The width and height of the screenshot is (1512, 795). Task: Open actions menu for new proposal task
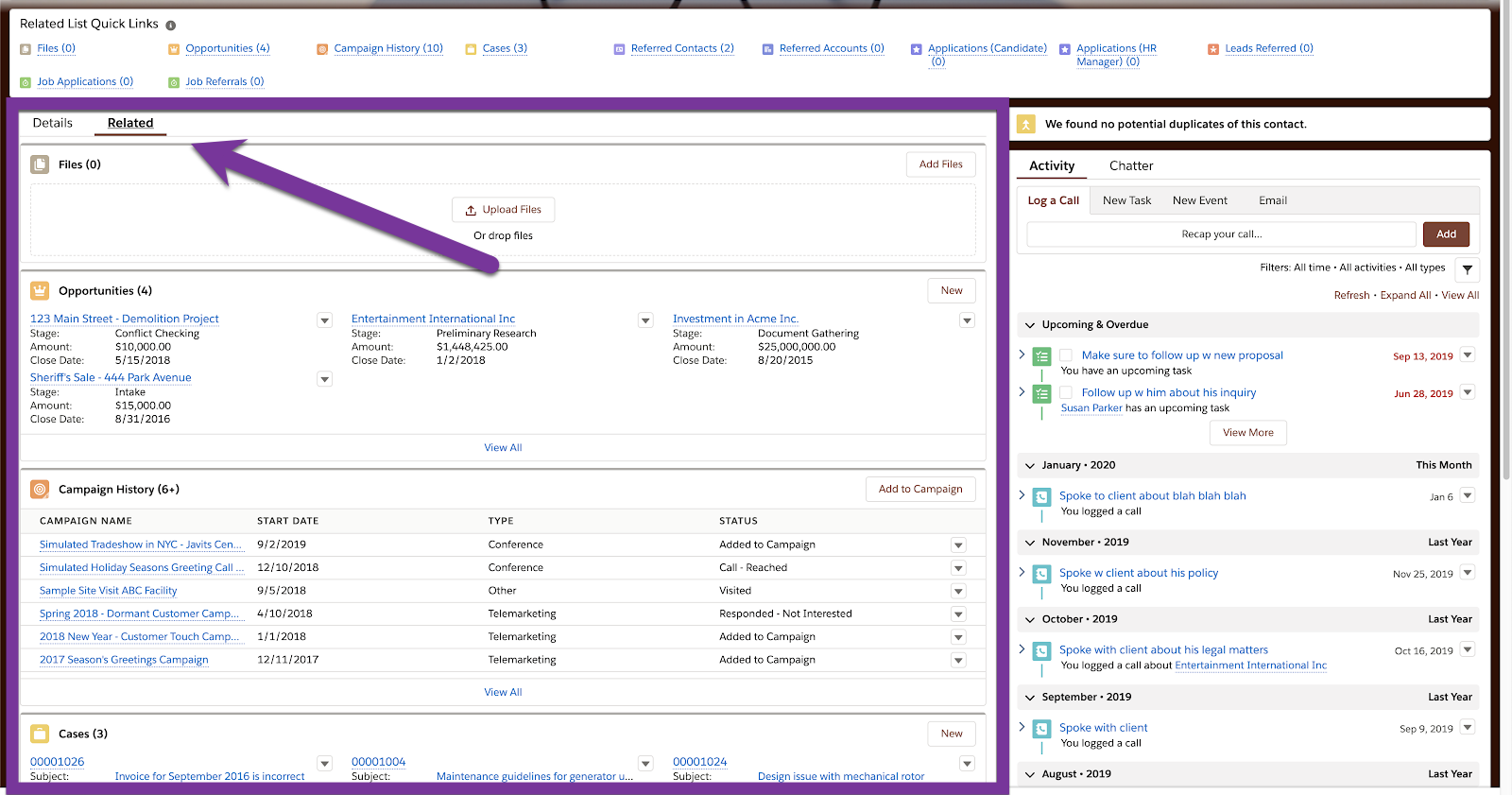1468,354
